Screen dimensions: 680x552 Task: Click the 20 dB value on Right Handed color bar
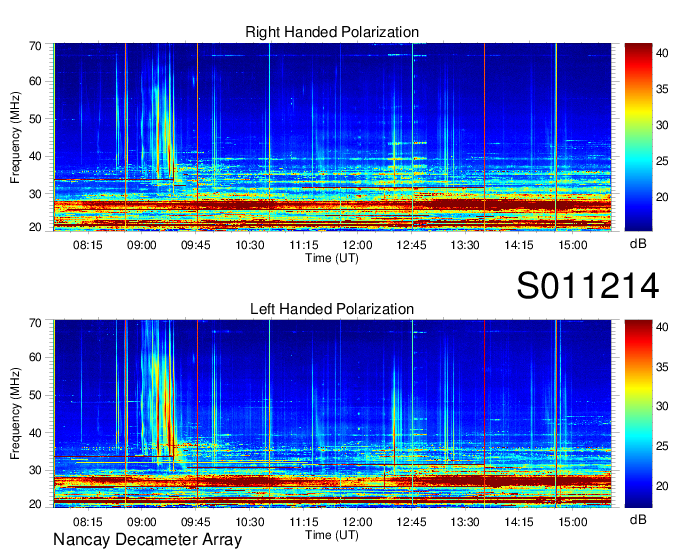pos(662,197)
